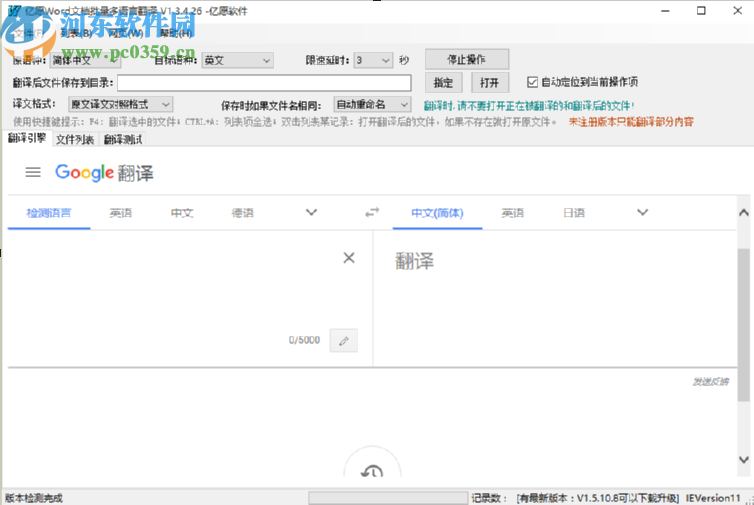Click the 发送反馈 link
754x505 pixels.
pyautogui.click(x=710, y=382)
